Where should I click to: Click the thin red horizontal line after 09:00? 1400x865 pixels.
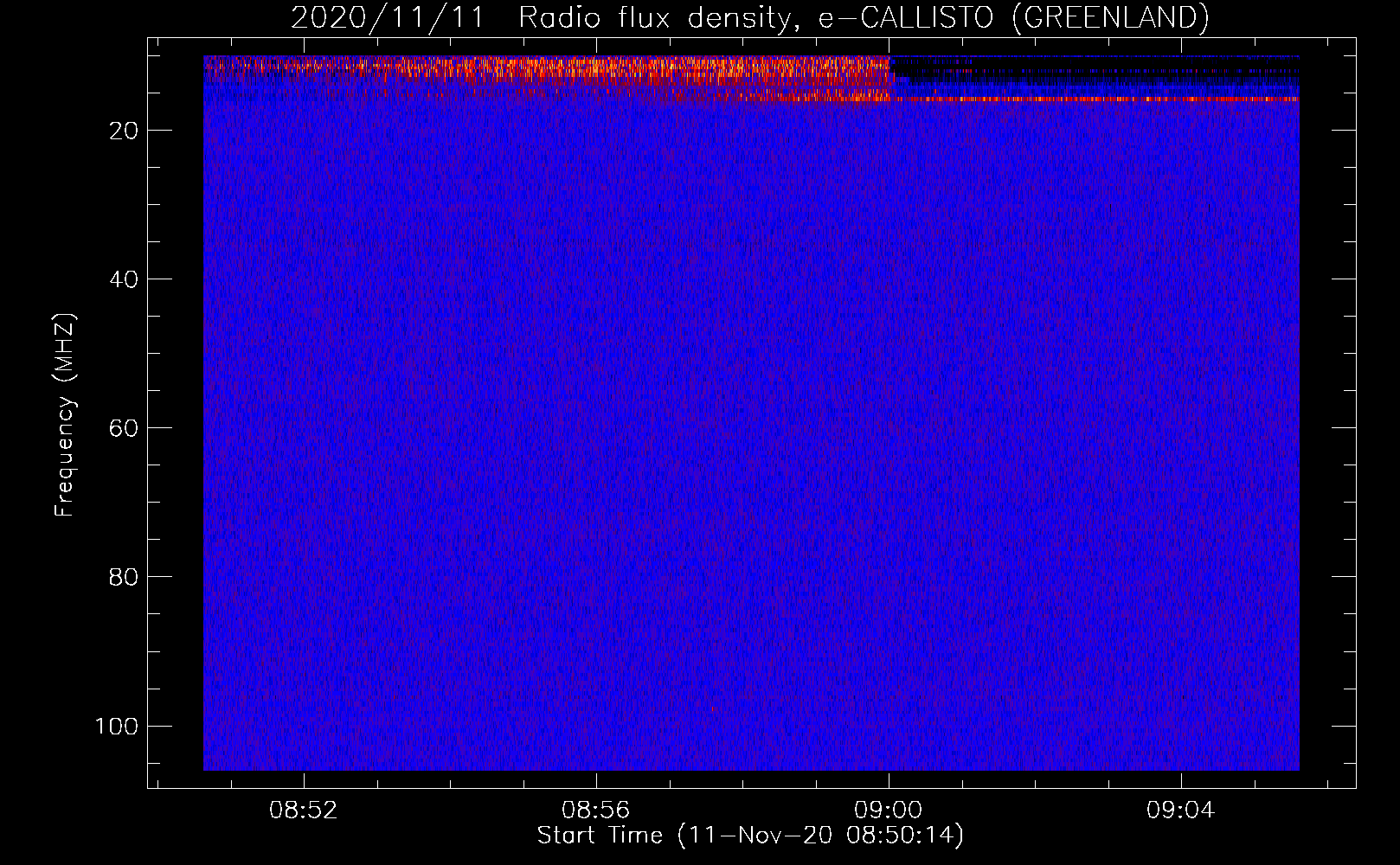pyautogui.click(x=1095, y=99)
